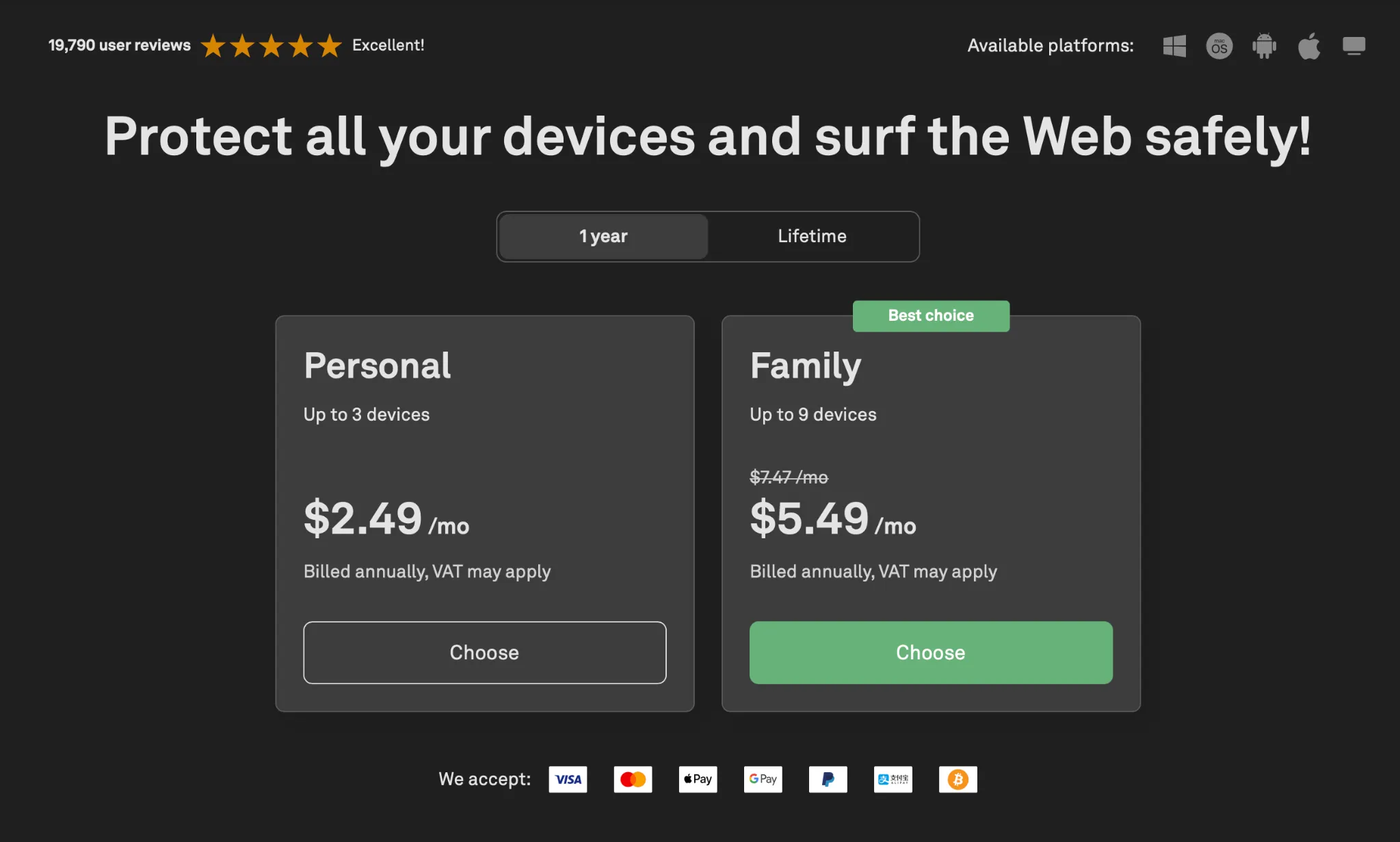Click the Windows platform icon

(1173, 45)
